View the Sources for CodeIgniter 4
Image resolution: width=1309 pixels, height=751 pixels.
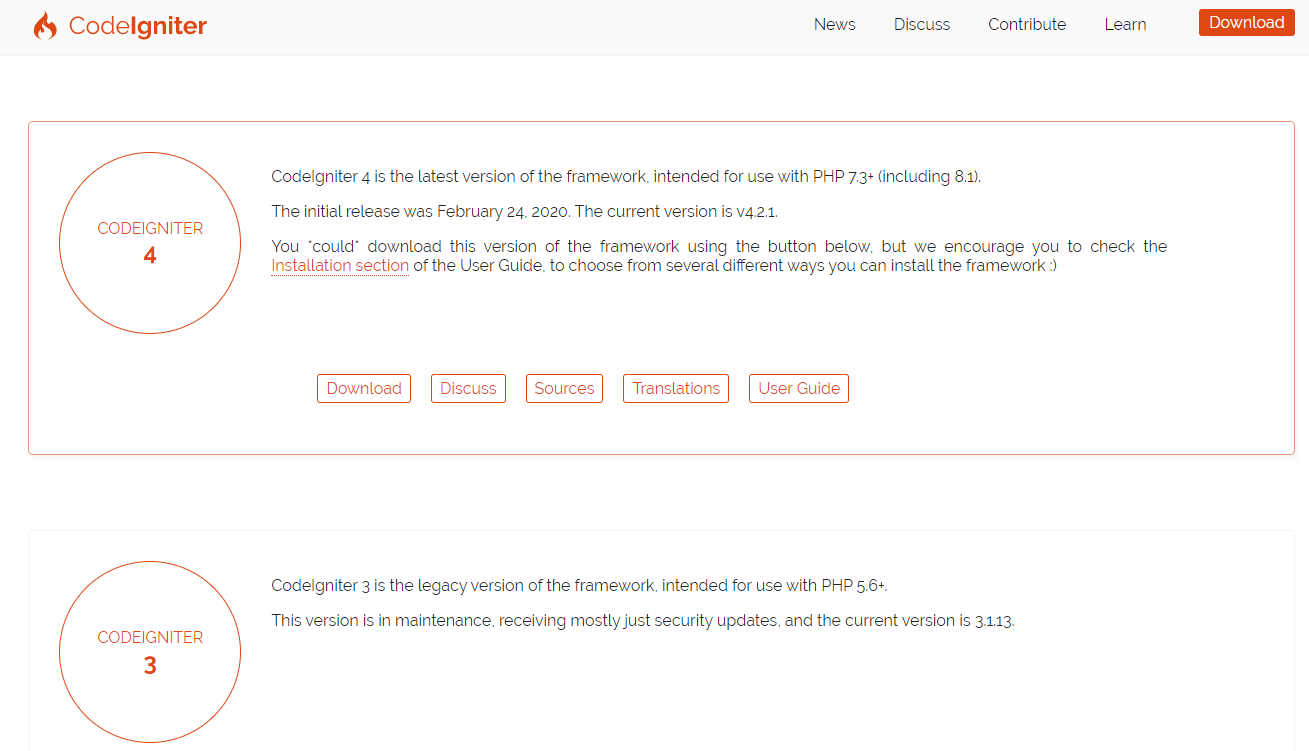point(564,388)
